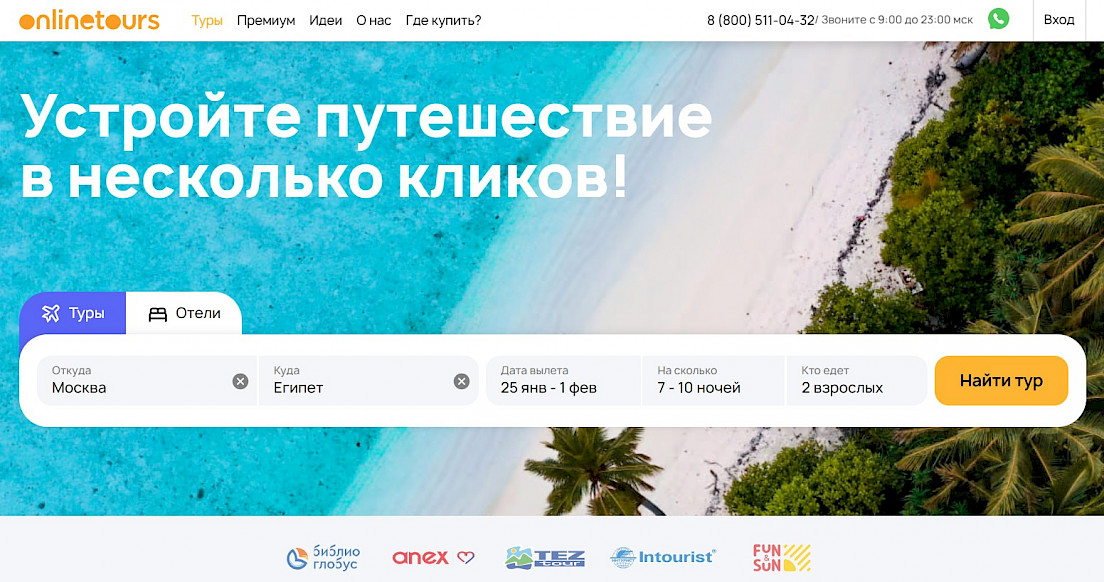Open the Библио Глобус partner logo
1104x582 pixels.
(x=323, y=557)
